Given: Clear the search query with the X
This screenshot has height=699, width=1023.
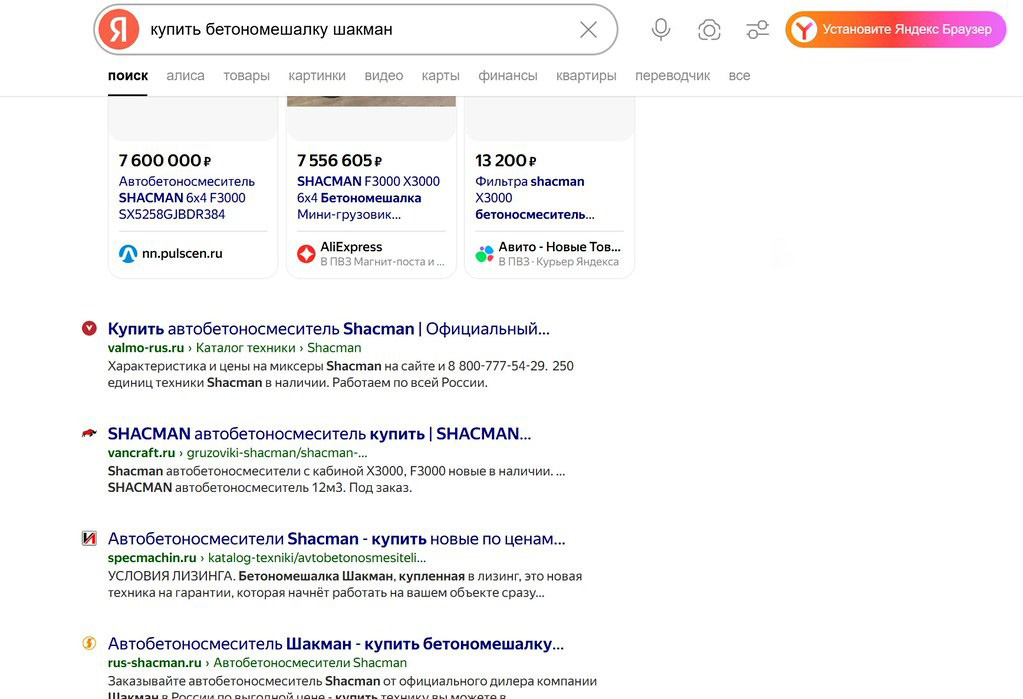Looking at the screenshot, I should (x=588, y=29).
